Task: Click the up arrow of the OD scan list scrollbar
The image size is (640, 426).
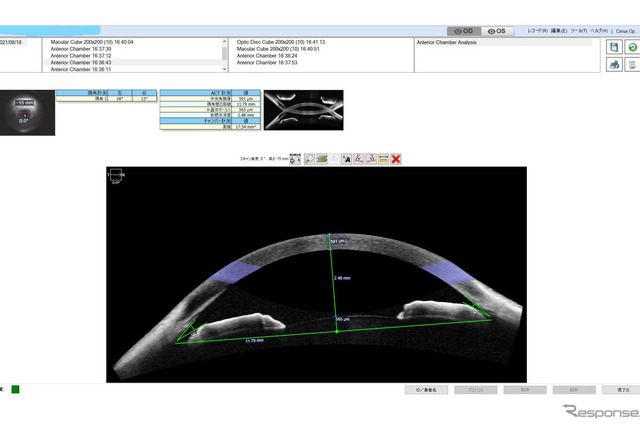Action: point(224,42)
